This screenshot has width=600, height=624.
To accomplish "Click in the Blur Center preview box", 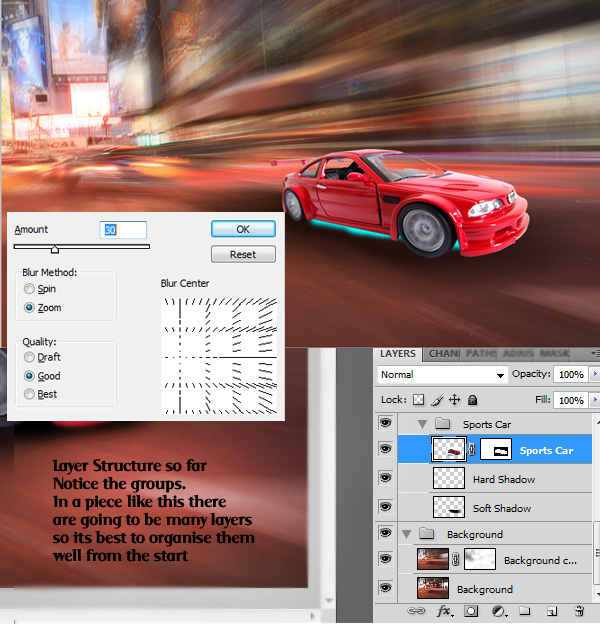I will [x=219, y=356].
